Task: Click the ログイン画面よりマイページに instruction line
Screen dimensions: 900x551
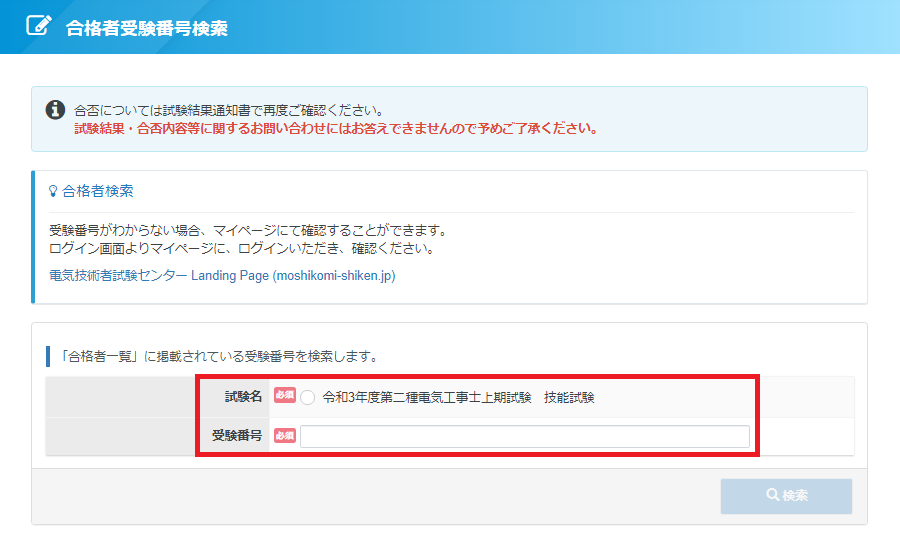Action: tap(241, 248)
